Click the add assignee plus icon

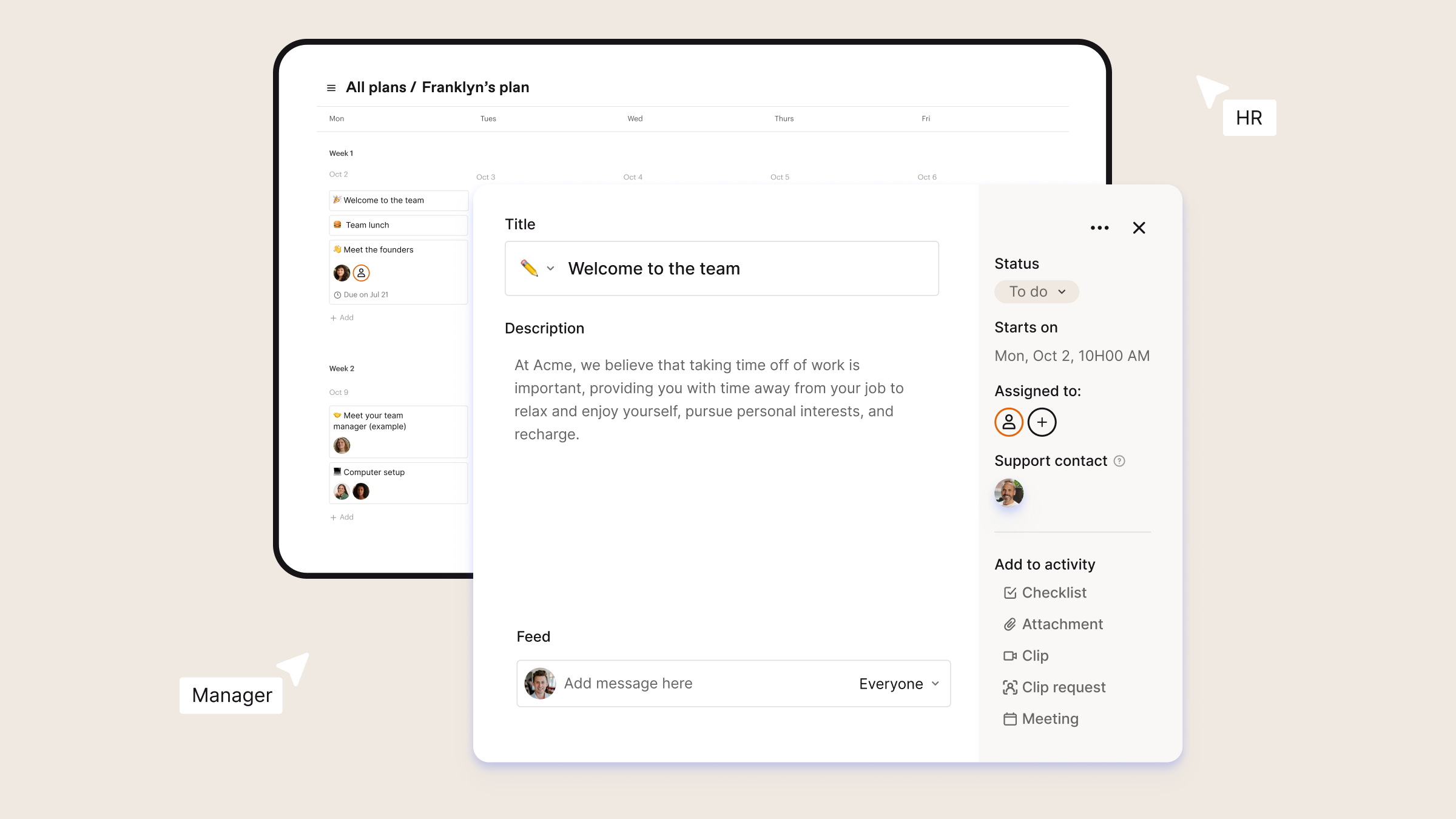pos(1041,421)
